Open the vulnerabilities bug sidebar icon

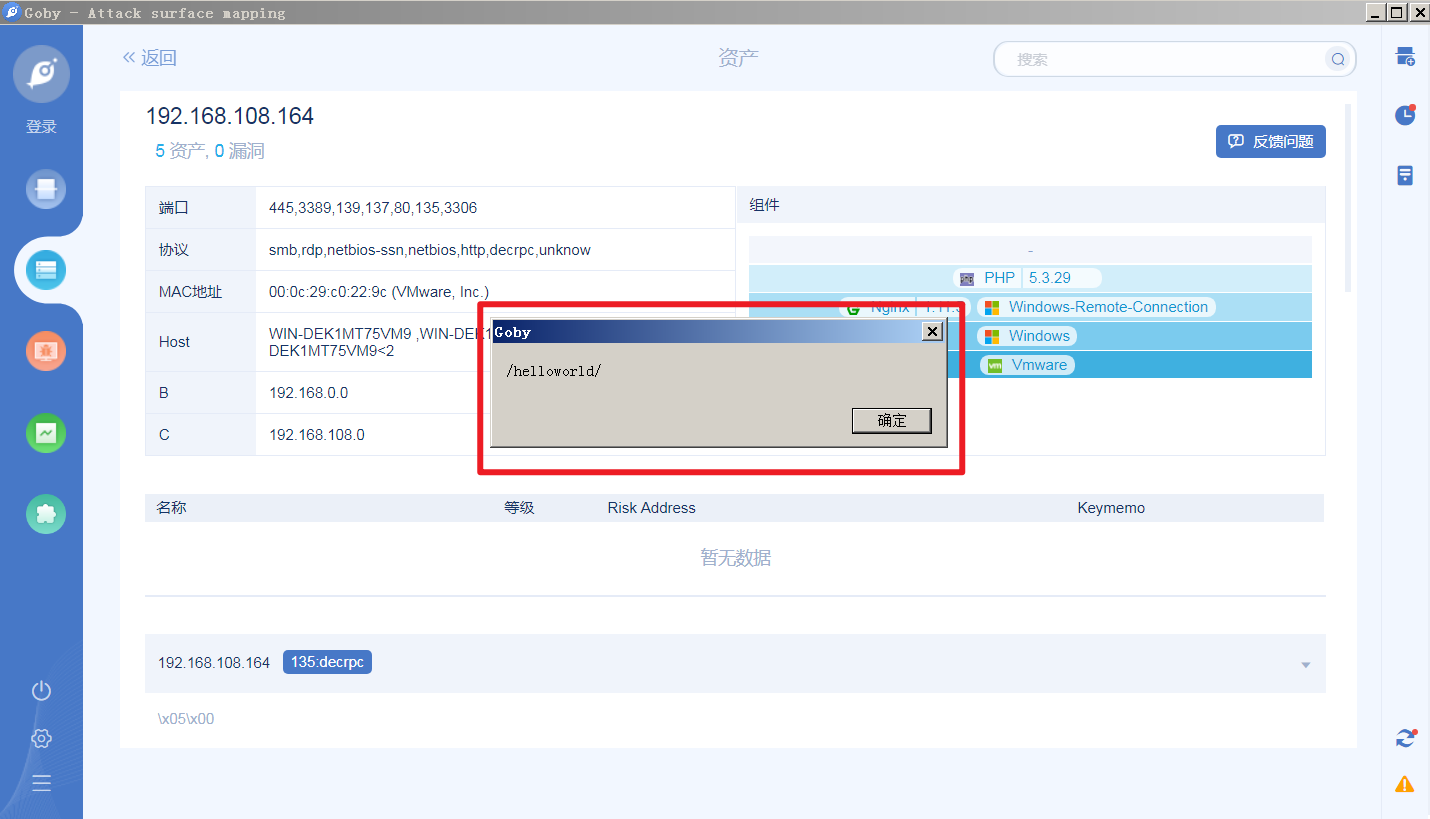tap(46, 351)
